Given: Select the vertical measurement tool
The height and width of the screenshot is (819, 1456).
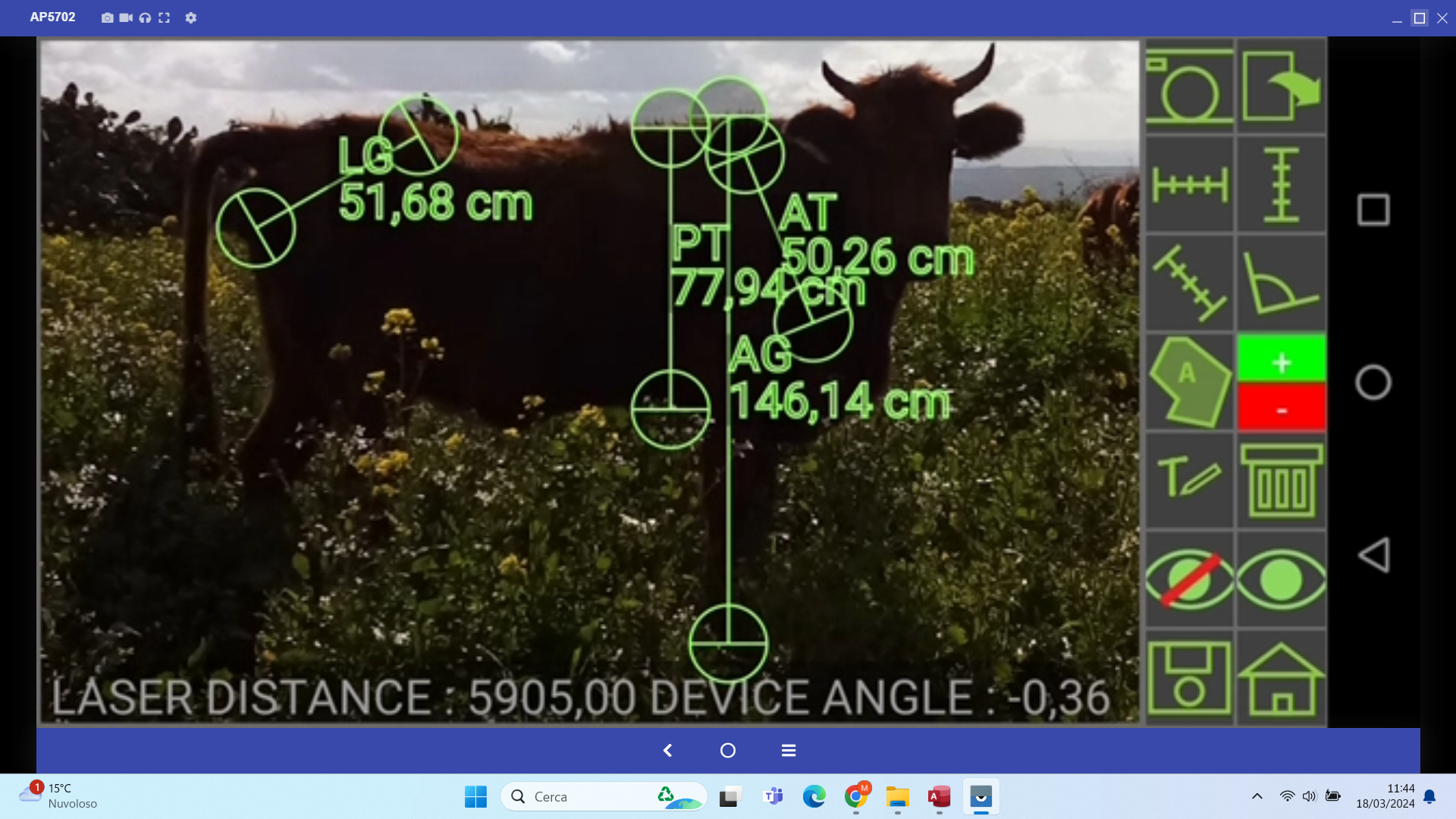Looking at the screenshot, I should (1281, 185).
